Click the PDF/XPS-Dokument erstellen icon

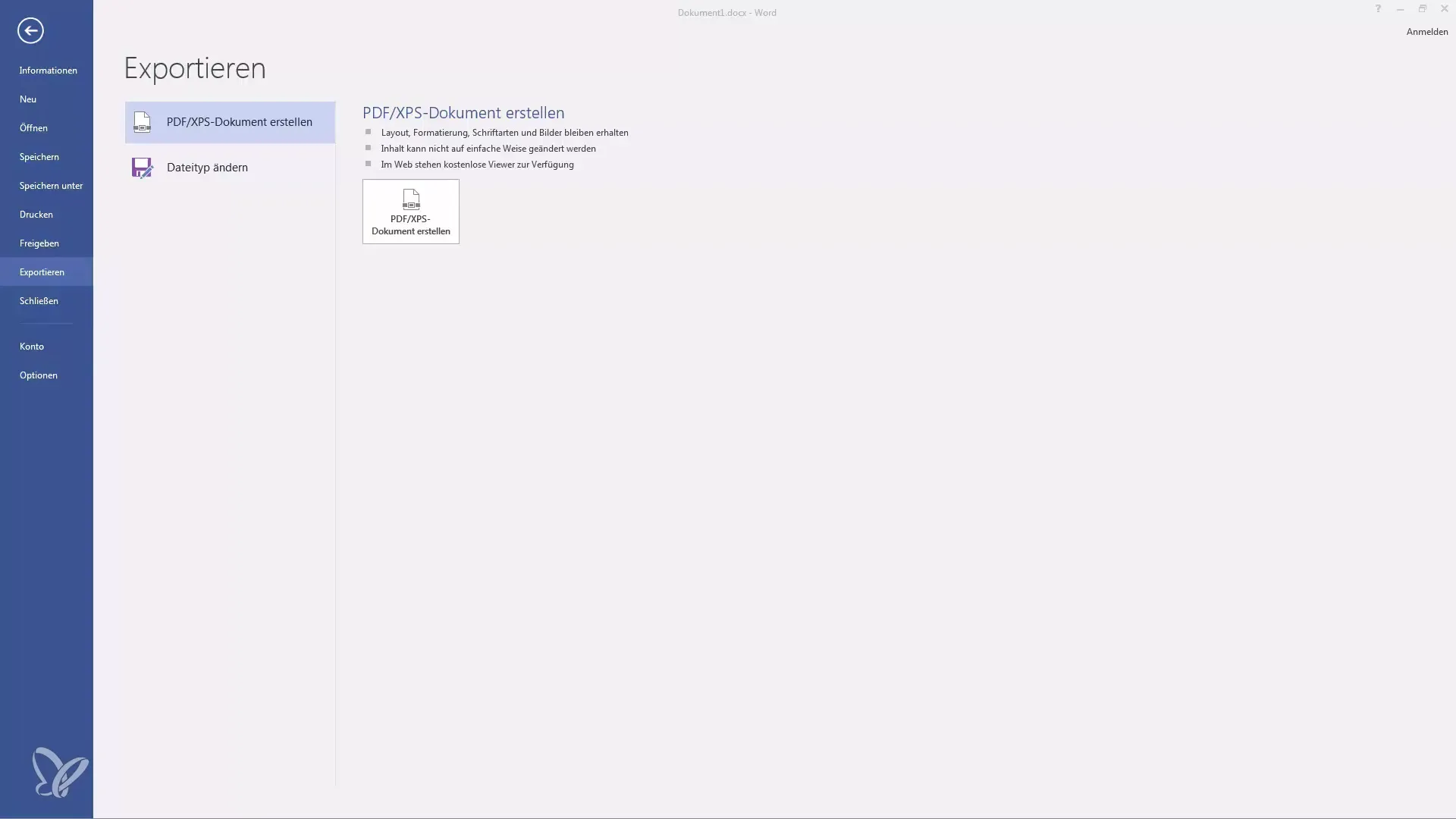point(410,210)
